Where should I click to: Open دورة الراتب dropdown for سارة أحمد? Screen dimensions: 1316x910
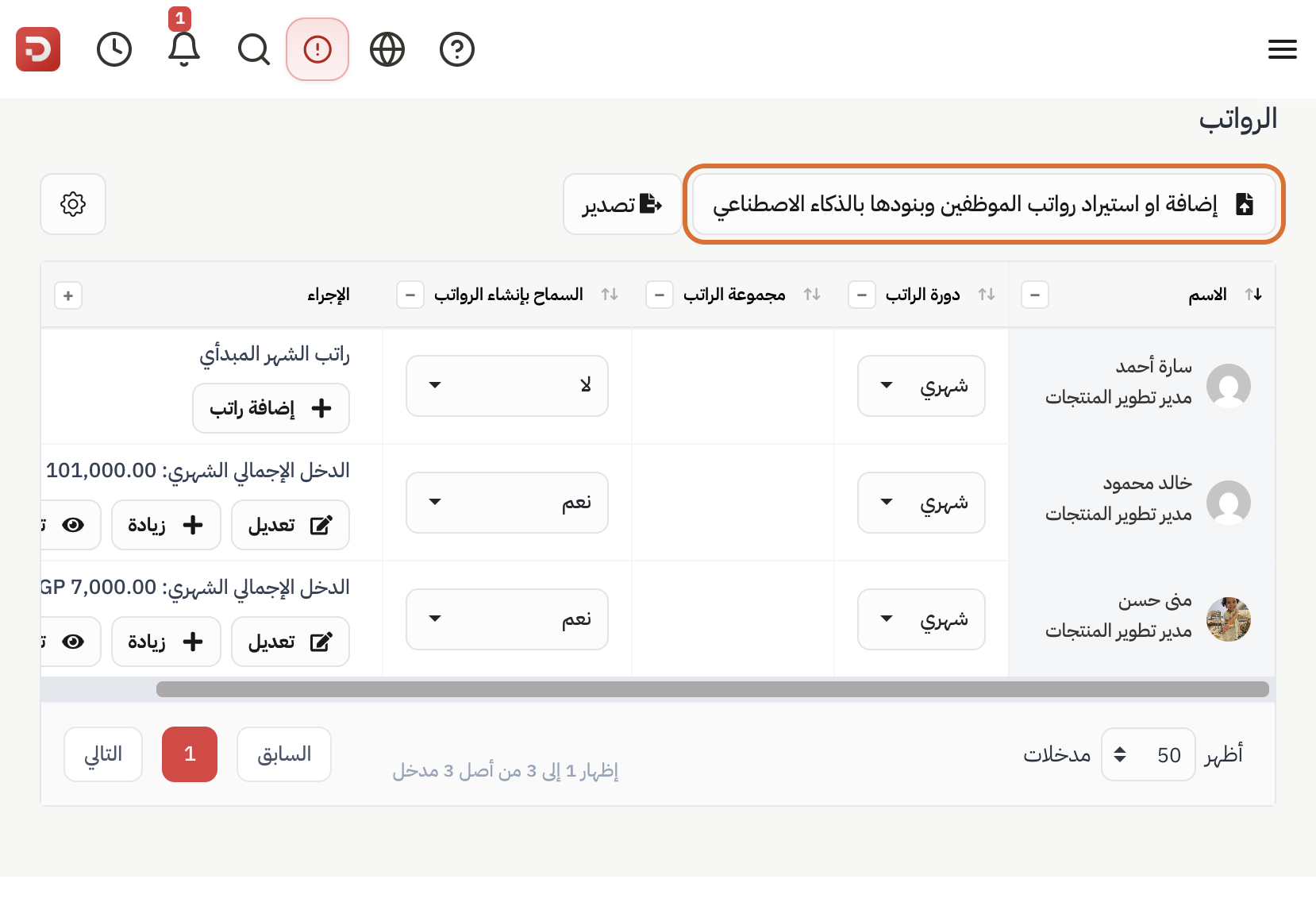[x=922, y=386]
